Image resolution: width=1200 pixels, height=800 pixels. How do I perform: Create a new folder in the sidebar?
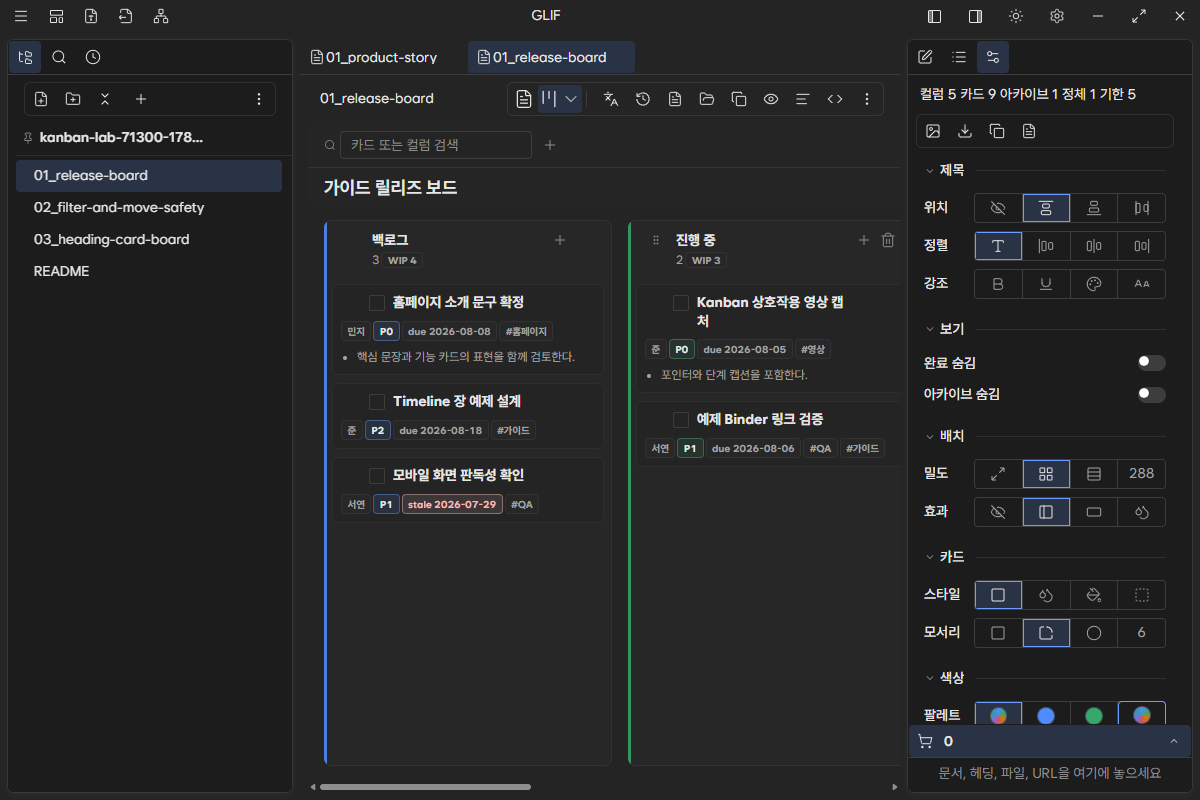pyautogui.click(x=73, y=99)
